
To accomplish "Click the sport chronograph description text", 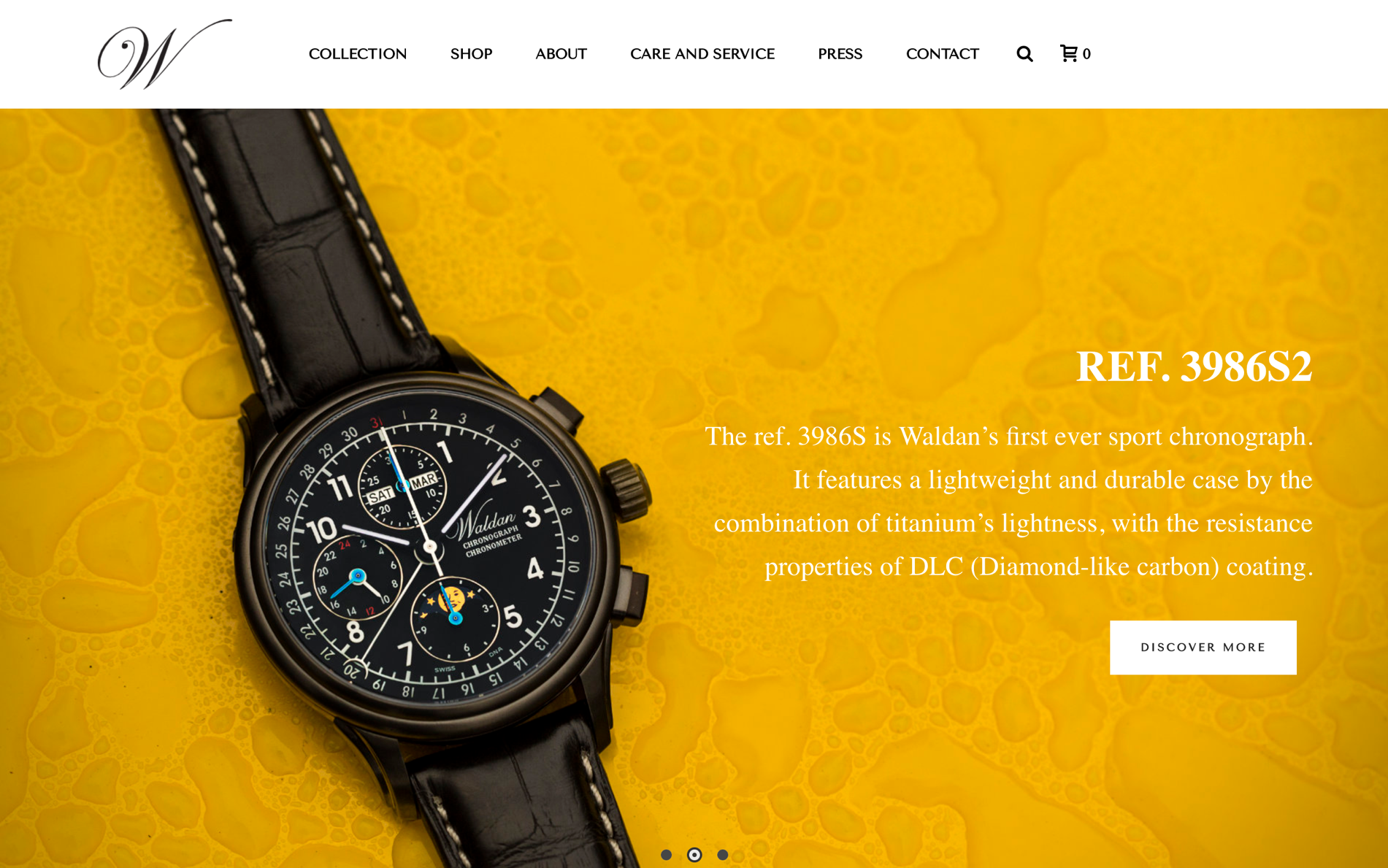I will [x=1009, y=502].
